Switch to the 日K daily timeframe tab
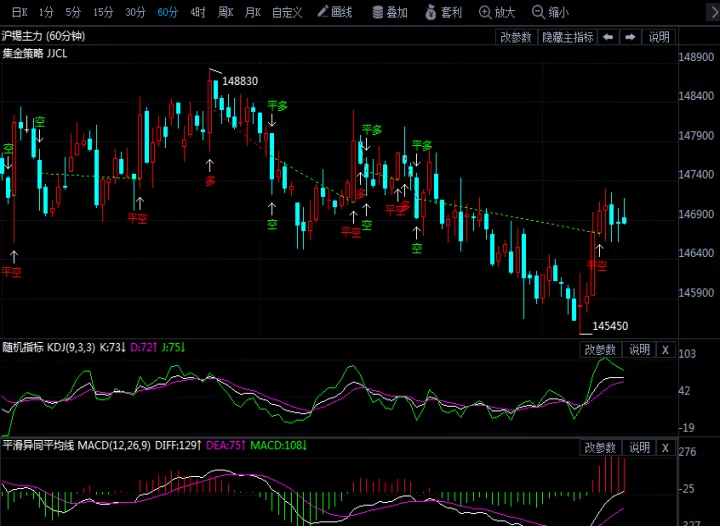 pyautogui.click(x=19, y=12)
